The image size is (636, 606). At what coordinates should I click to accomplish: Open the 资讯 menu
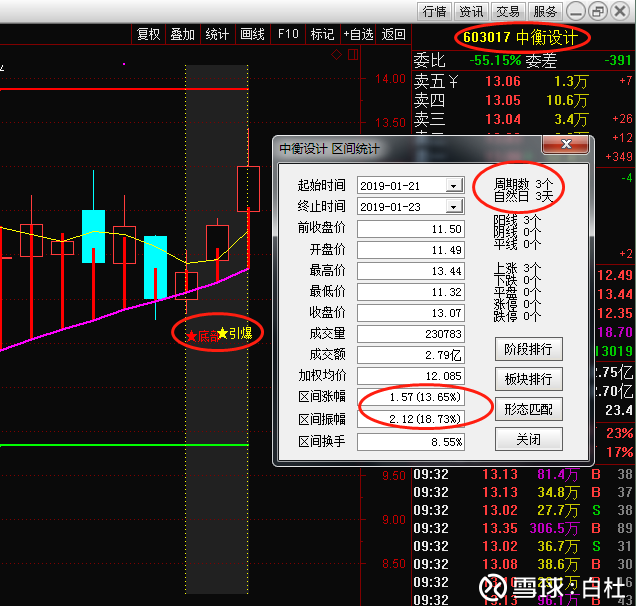(471, 11)
